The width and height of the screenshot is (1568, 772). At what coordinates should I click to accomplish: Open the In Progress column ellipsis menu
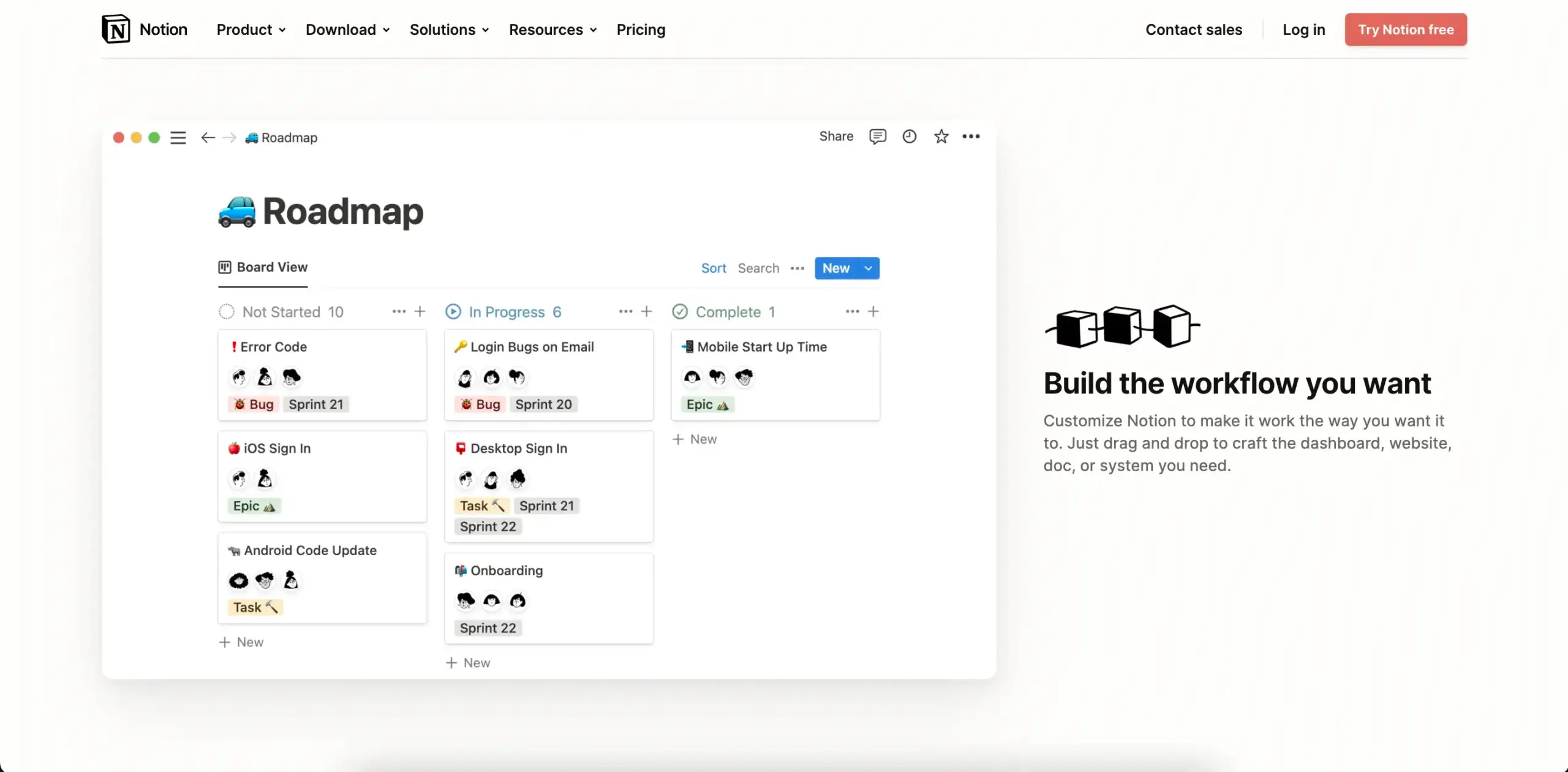625,311
